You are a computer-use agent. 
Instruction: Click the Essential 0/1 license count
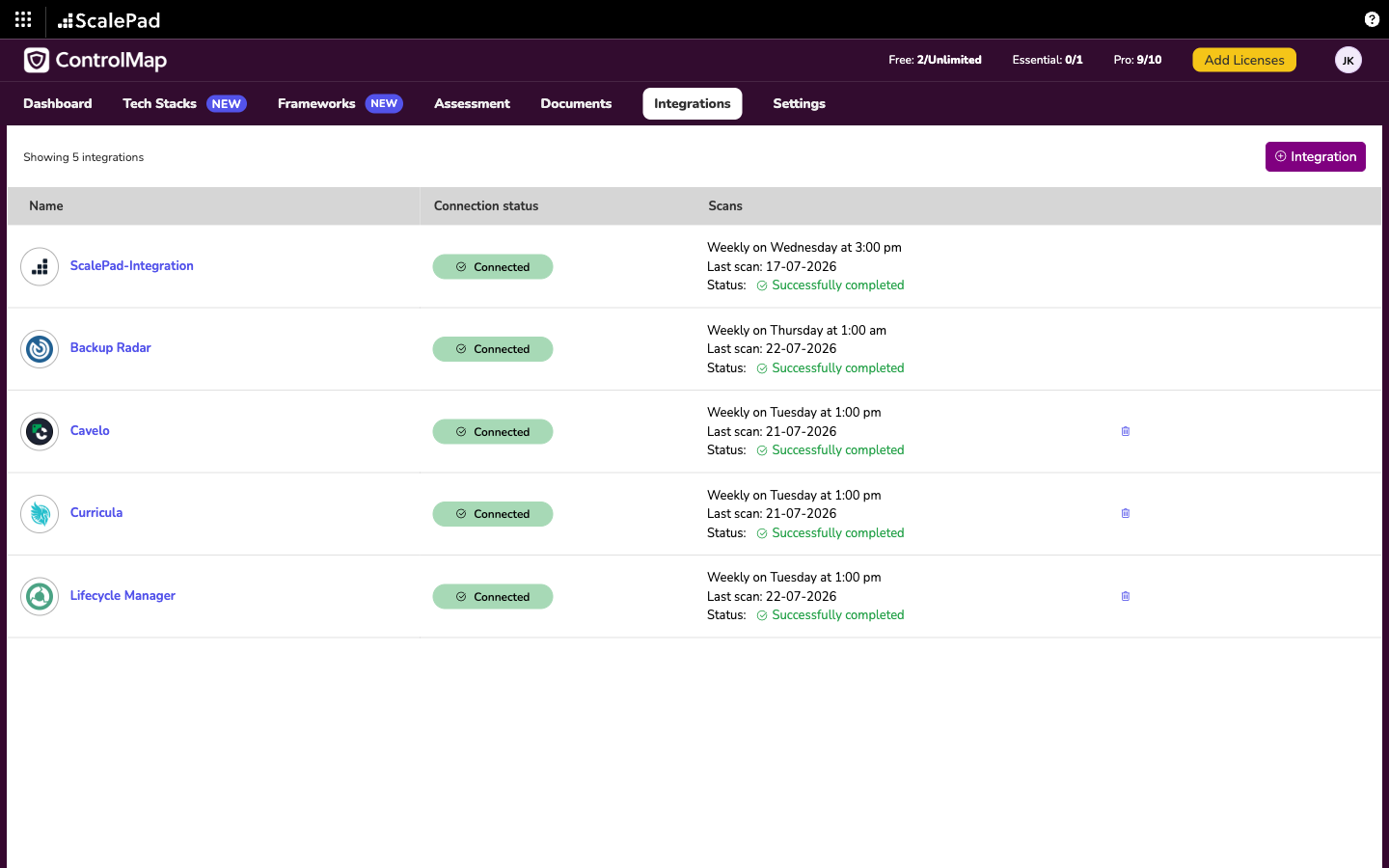pos(1048,60)
